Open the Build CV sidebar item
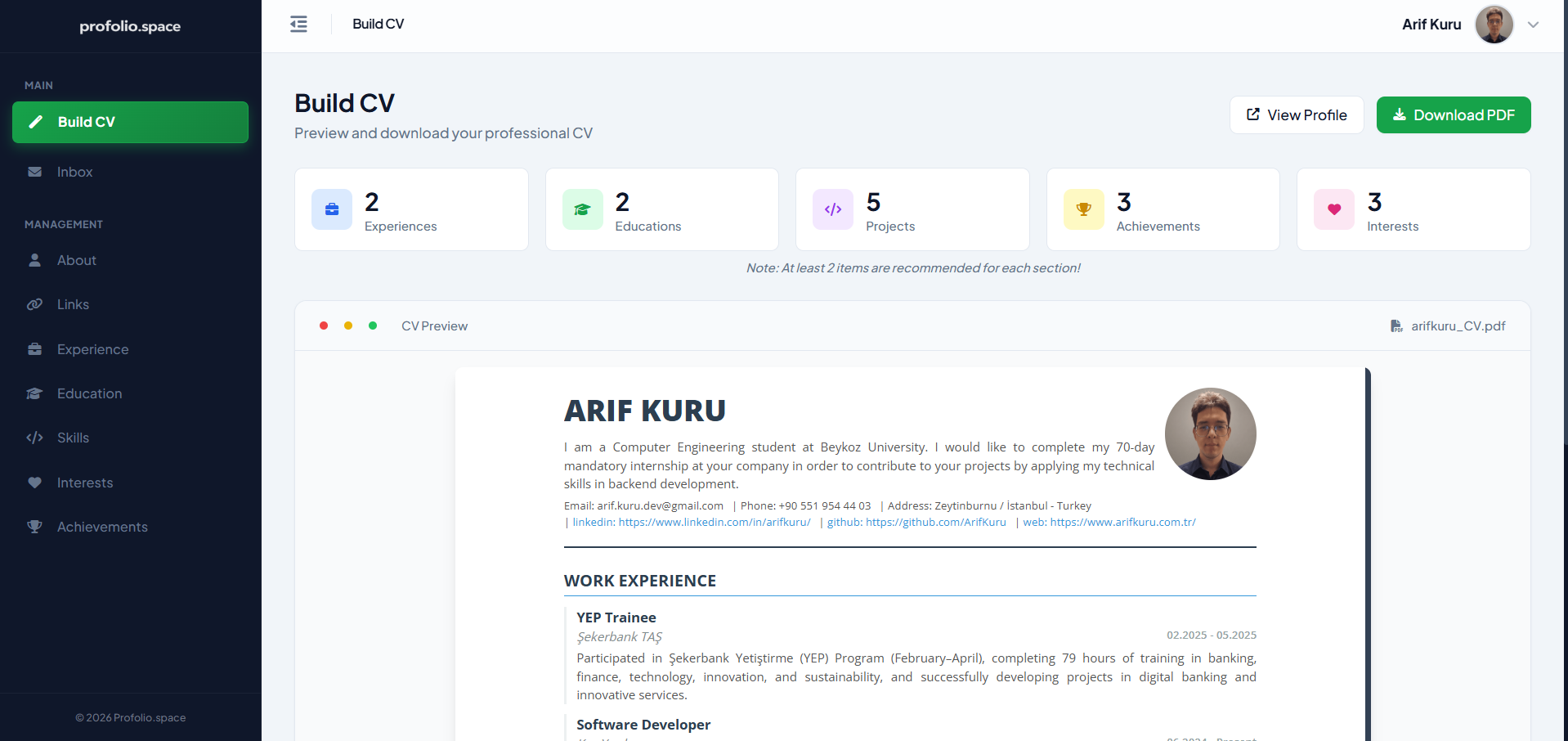 tap(130, 122)
